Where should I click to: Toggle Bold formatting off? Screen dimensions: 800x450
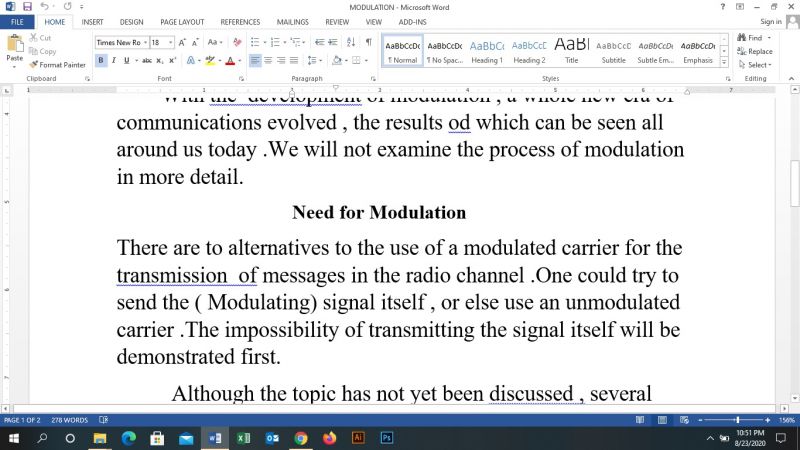click(x=101, y=60)
